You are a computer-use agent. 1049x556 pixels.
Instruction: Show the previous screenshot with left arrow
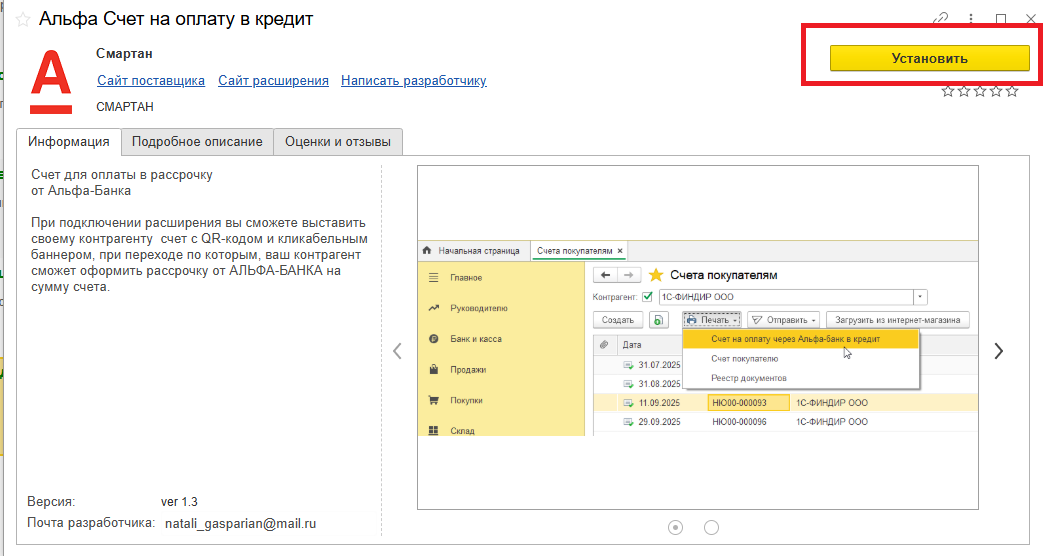click(x=397, y=351)
